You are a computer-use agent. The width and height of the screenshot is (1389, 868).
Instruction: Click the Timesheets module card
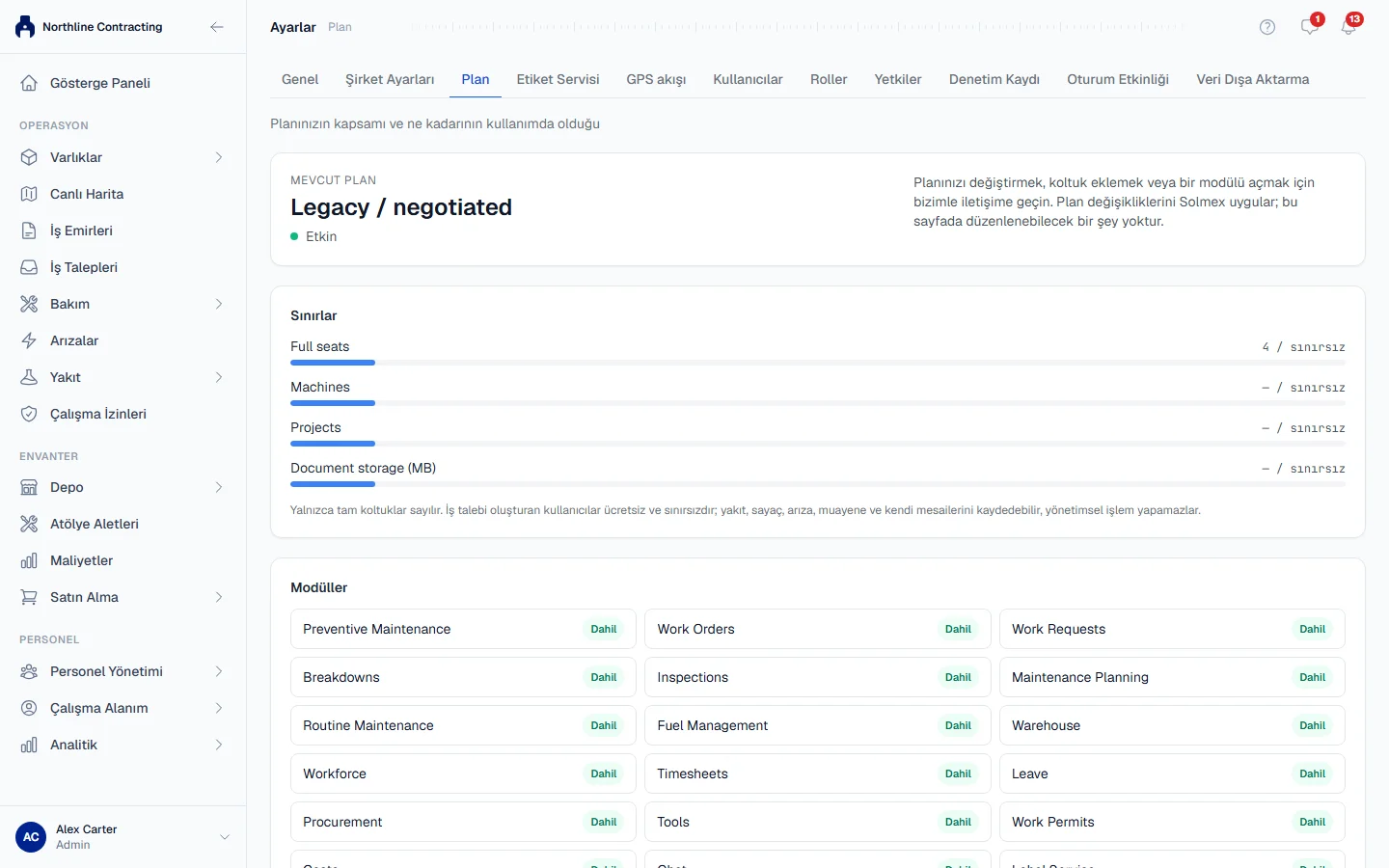pos(818,773)
